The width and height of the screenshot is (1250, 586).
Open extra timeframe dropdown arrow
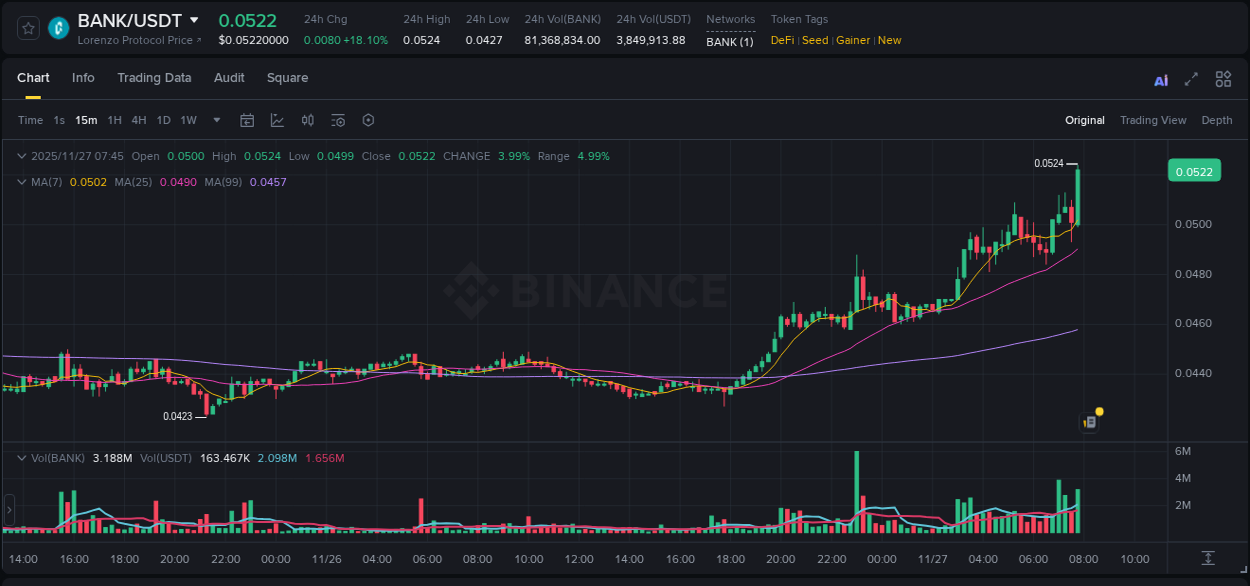pyautogui.click(x=215, y=120)
